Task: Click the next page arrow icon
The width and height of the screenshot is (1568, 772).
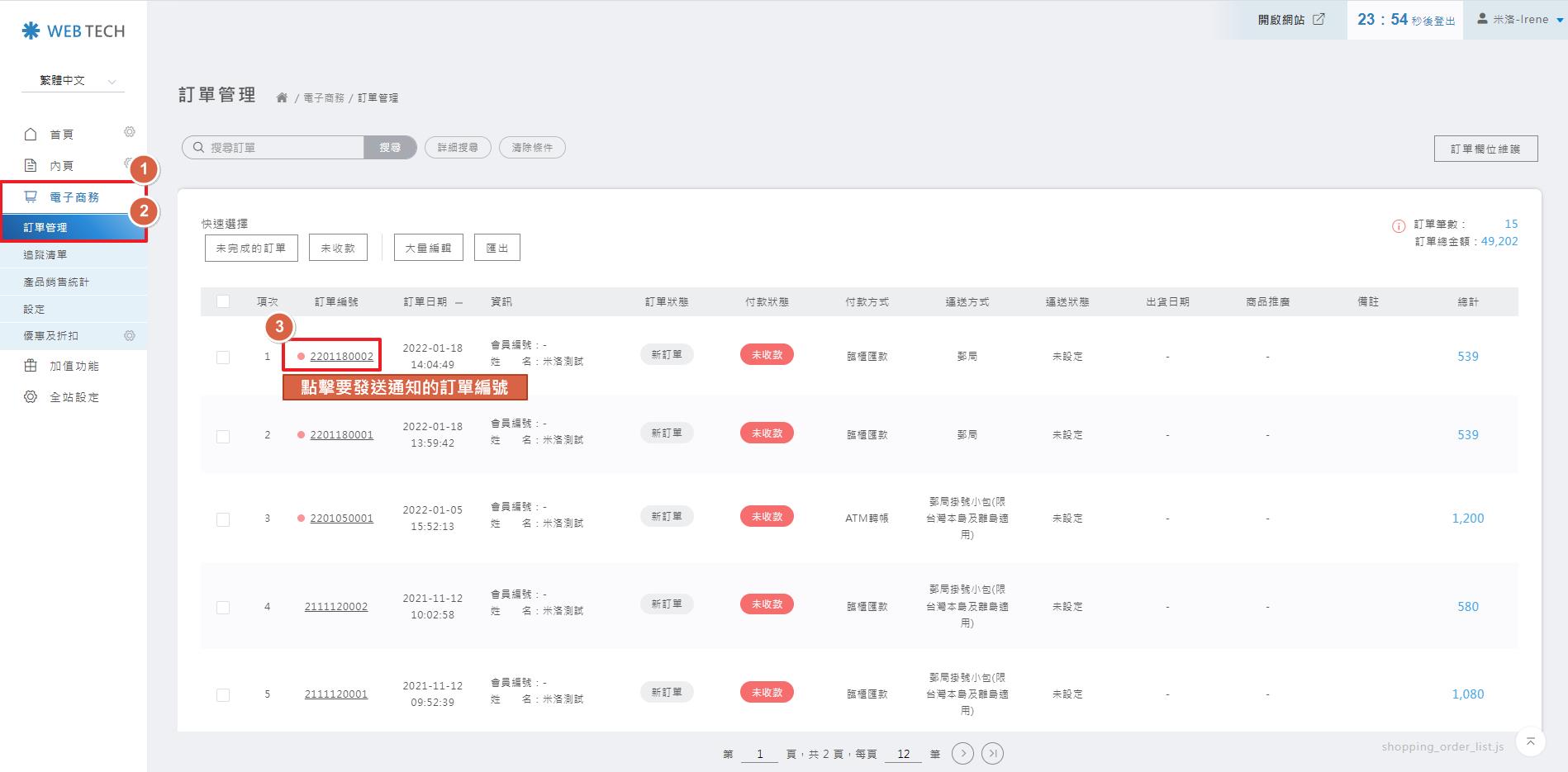Action: pyautogui.click(x=962, y=753)
